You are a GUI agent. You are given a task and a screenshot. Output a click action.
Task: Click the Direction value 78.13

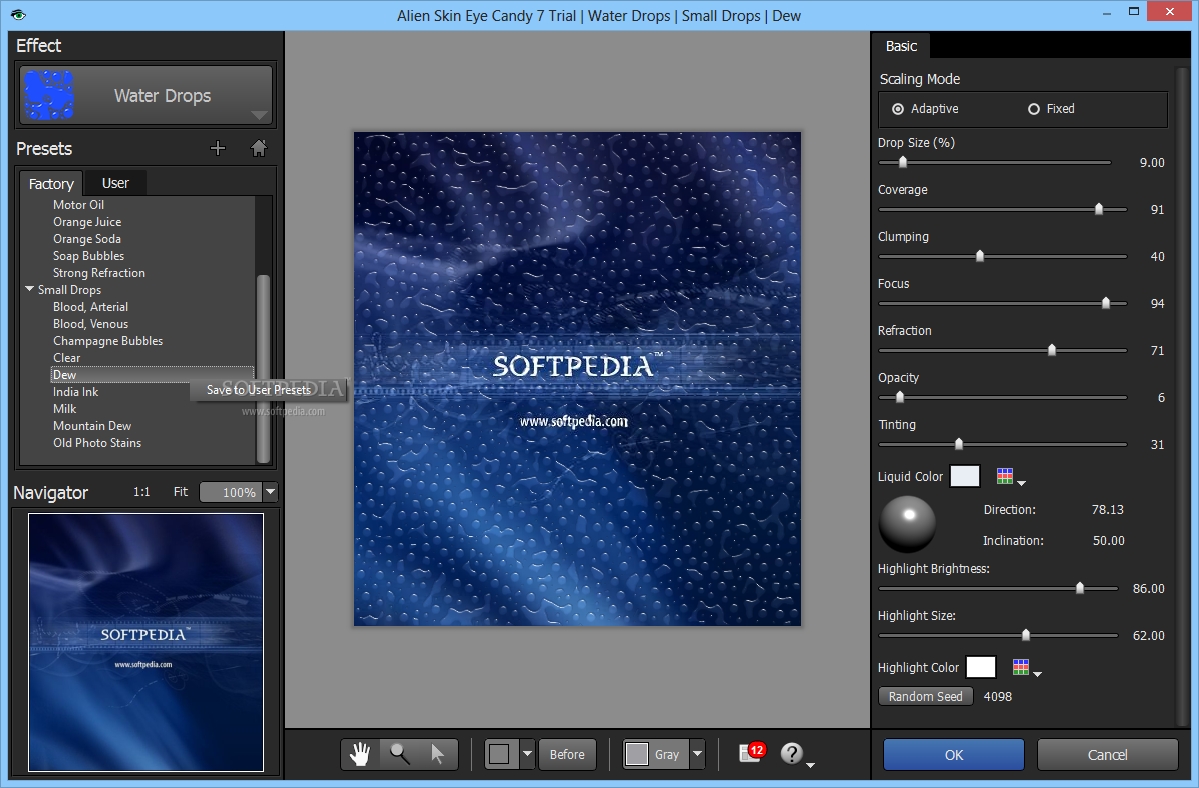pos(1107,510)
